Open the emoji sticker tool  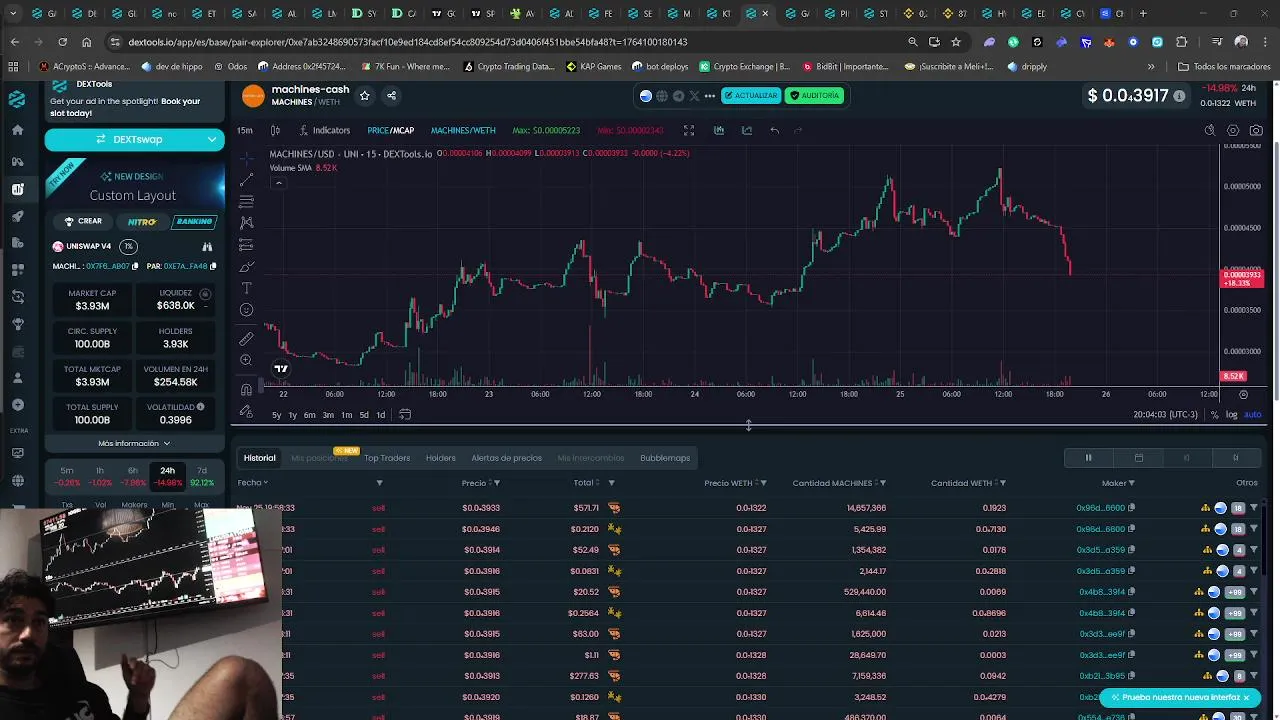pos(246,310)
